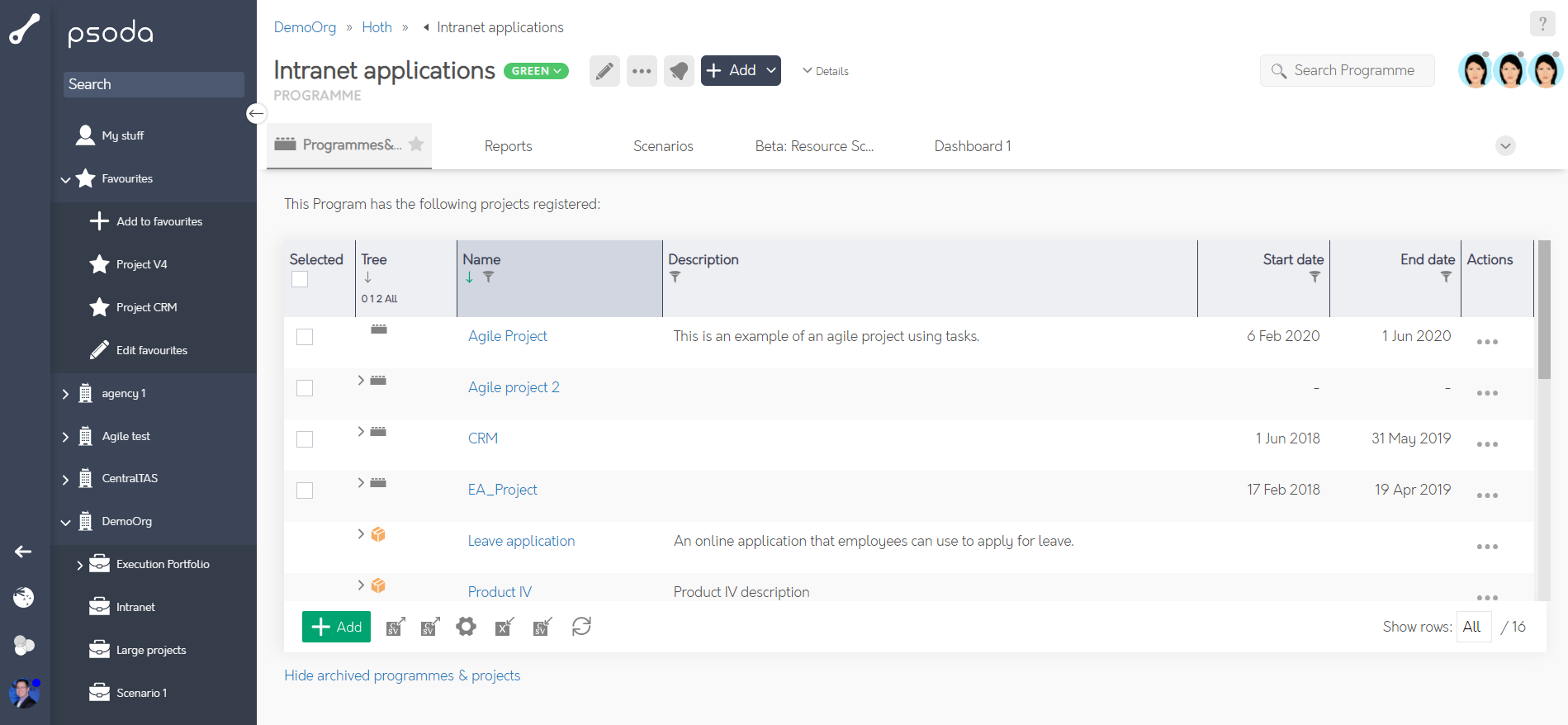Screen dimensions: 1568x725
Task: Switch to the Reports tab
Action: point(508,146)
